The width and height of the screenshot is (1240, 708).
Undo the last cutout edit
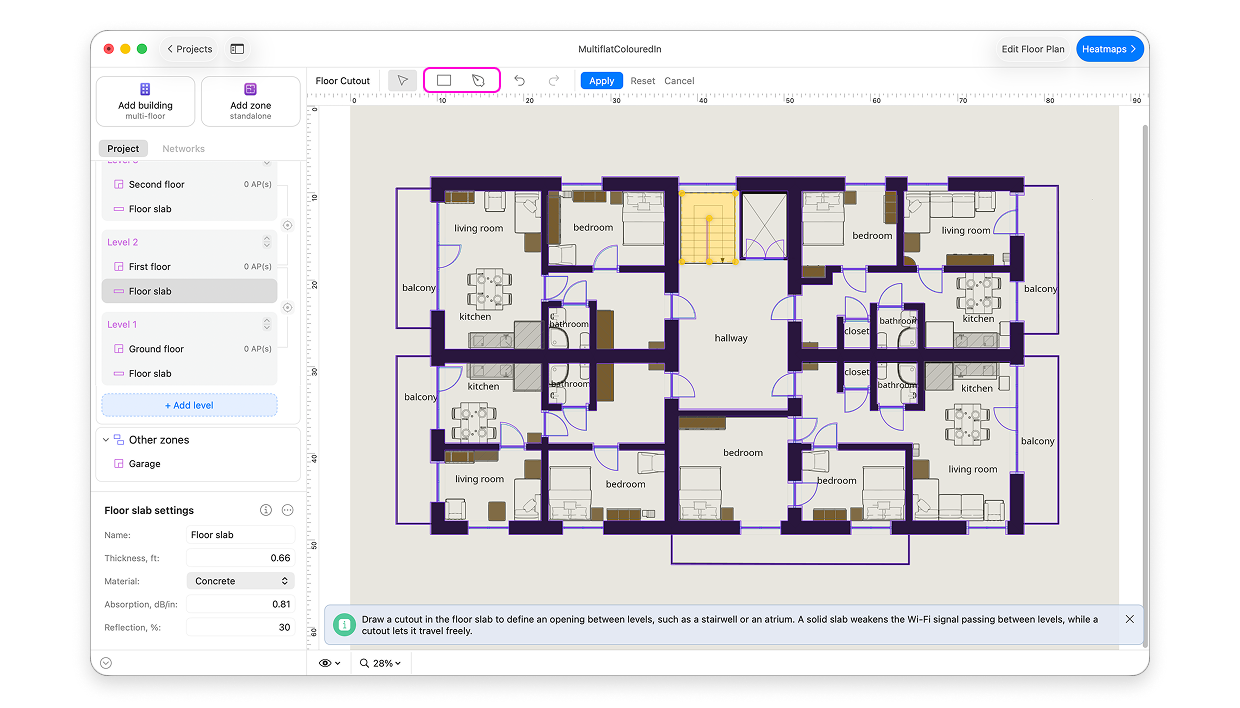click(519, 81)
